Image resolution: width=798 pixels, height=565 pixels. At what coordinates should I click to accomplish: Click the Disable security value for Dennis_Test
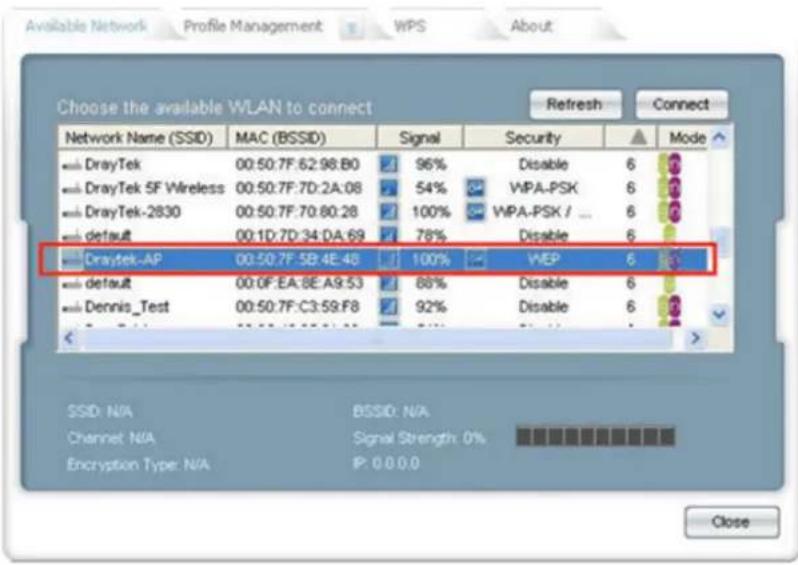pos(543,307)
